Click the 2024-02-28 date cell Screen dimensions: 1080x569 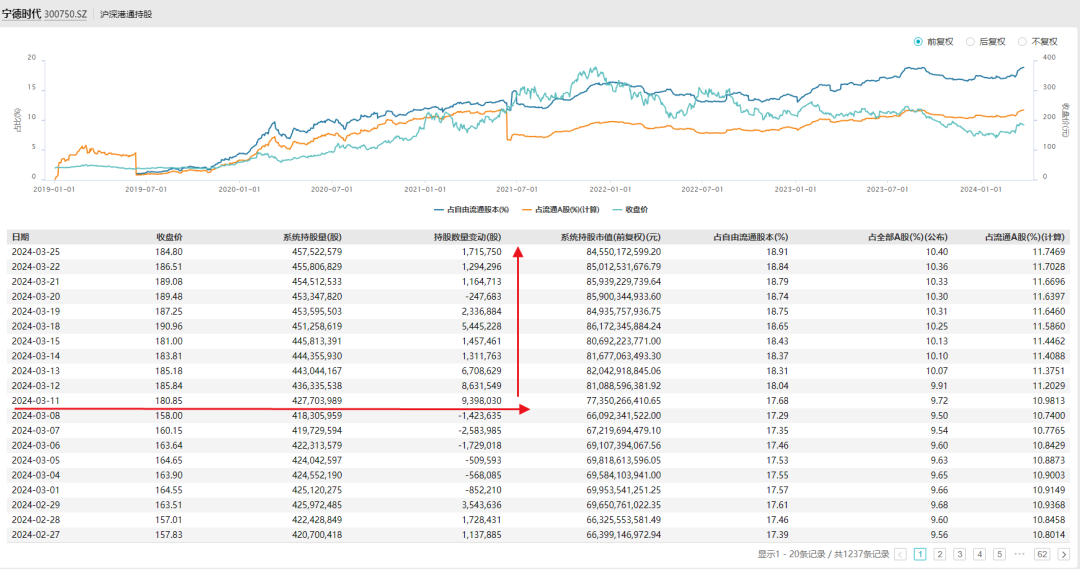36,520
